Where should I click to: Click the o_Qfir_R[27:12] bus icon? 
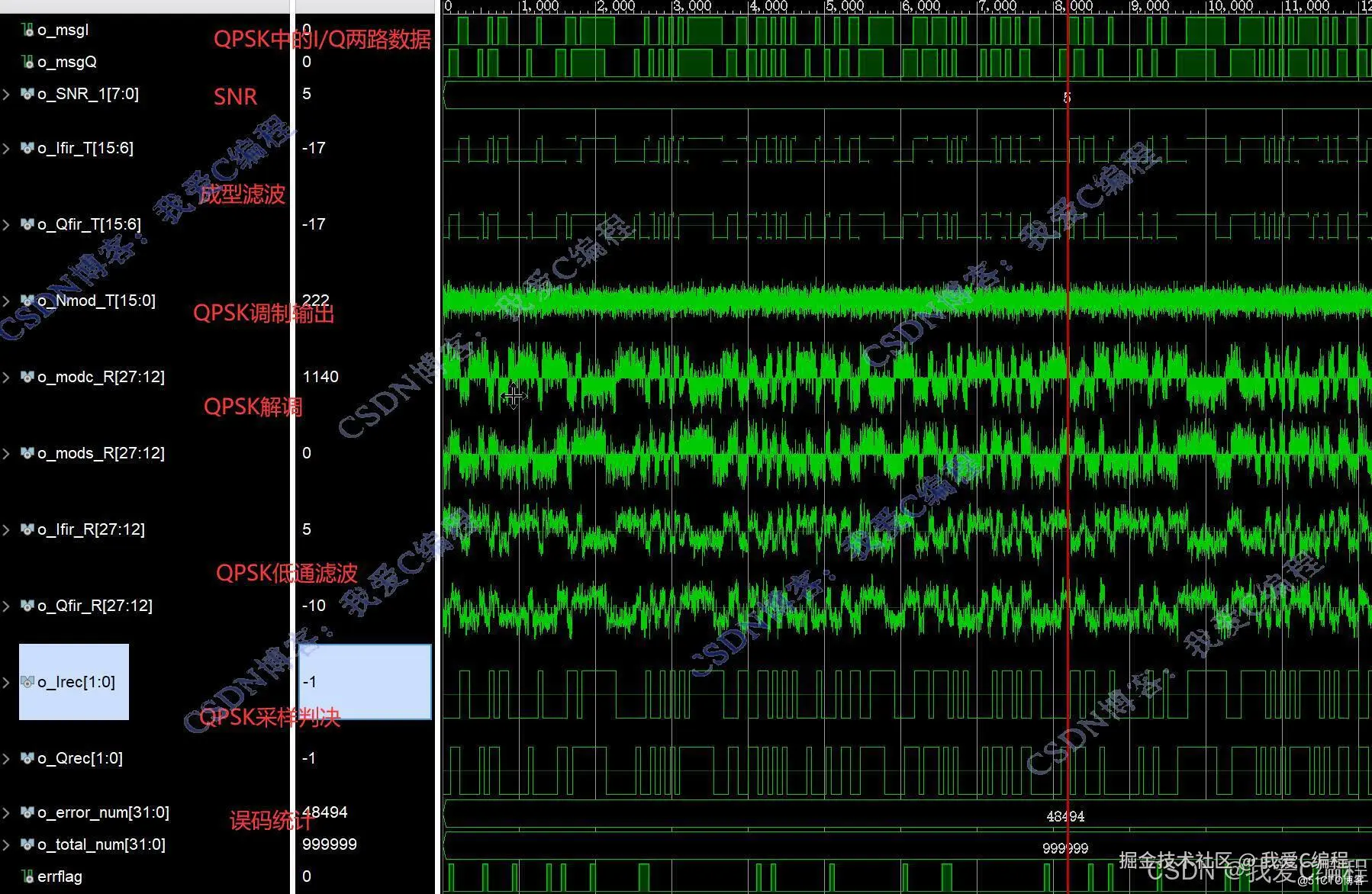coord(27,606)
